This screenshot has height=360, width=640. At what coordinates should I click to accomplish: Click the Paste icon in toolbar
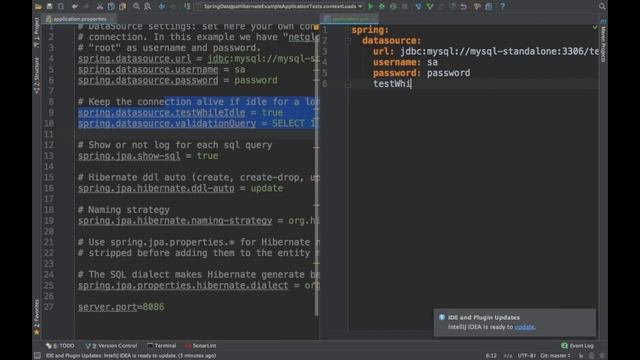122,7
